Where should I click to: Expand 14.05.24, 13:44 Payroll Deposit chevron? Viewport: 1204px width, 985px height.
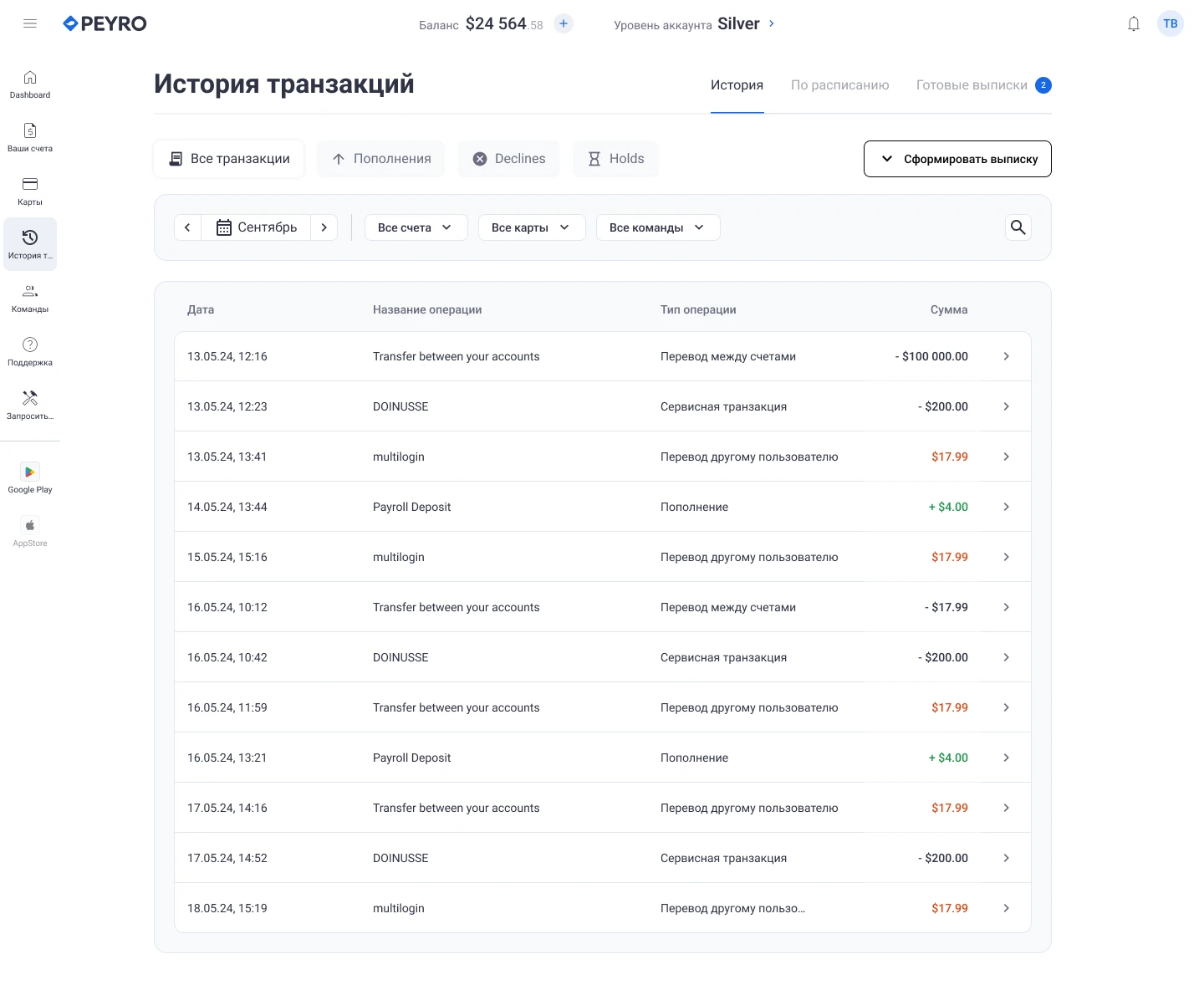tap(1006, 507)
